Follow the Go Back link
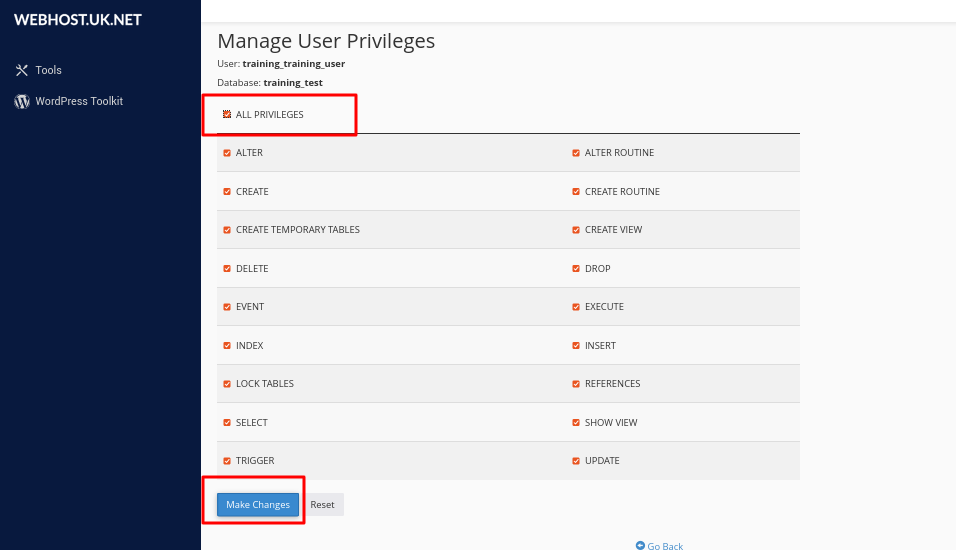The width and height of the screenshot is (956, 550). pos(665,546)
